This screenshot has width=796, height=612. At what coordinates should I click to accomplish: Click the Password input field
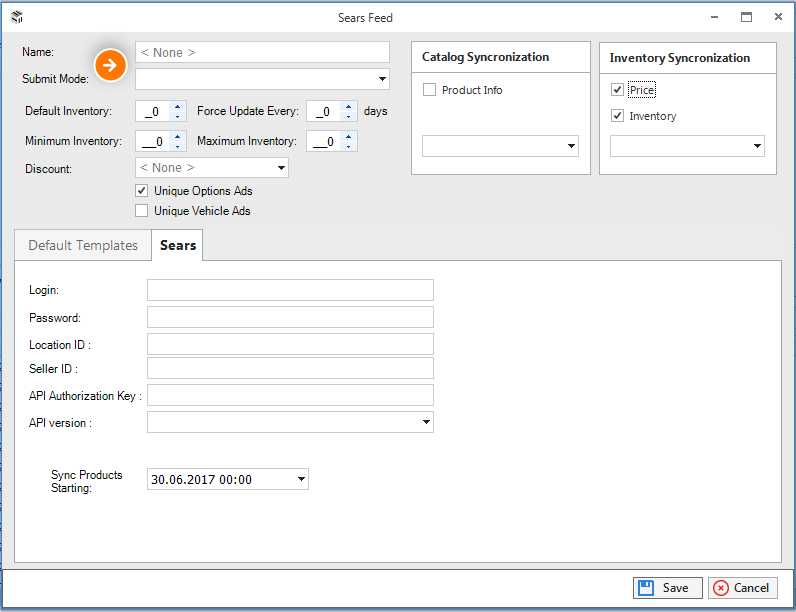click(290, 317)
